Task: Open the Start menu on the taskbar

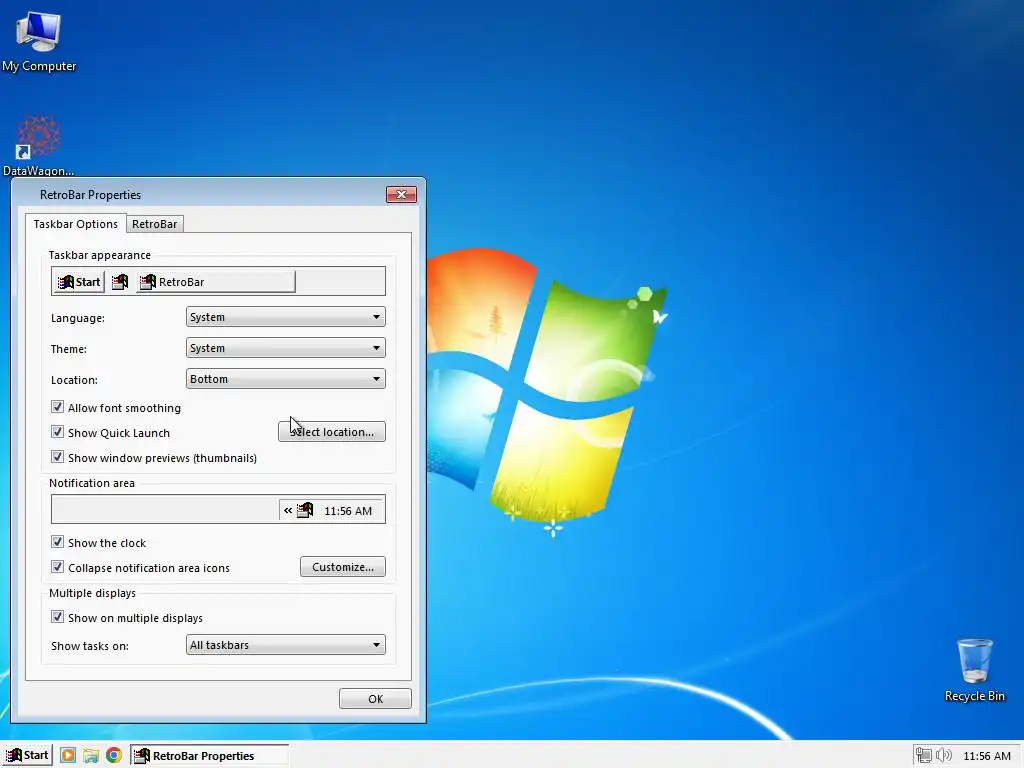Action: pyautogui.click(x=27, y=756)
